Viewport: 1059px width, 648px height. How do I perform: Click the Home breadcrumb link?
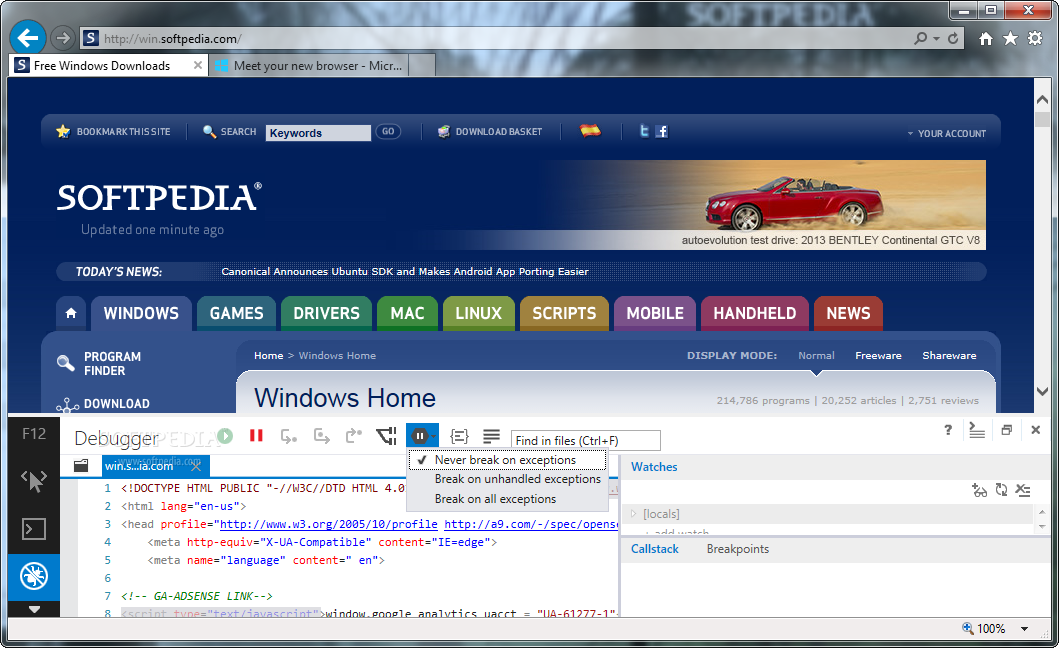tap(268, 355)
